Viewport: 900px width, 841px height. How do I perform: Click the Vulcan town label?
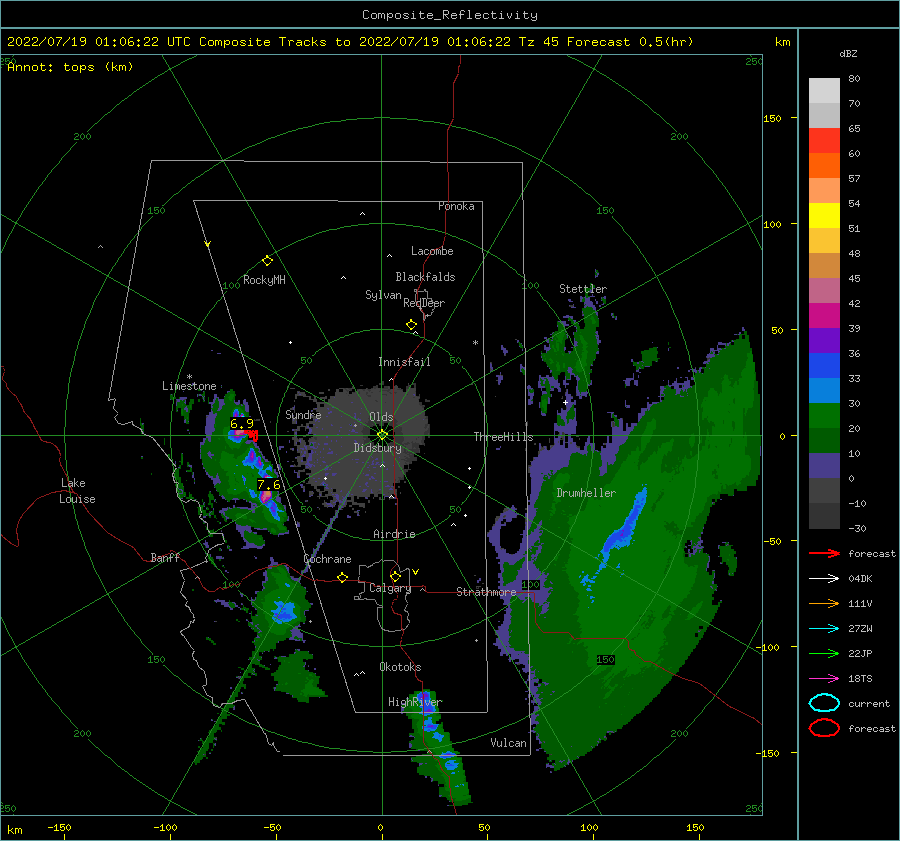click(508, 743)
